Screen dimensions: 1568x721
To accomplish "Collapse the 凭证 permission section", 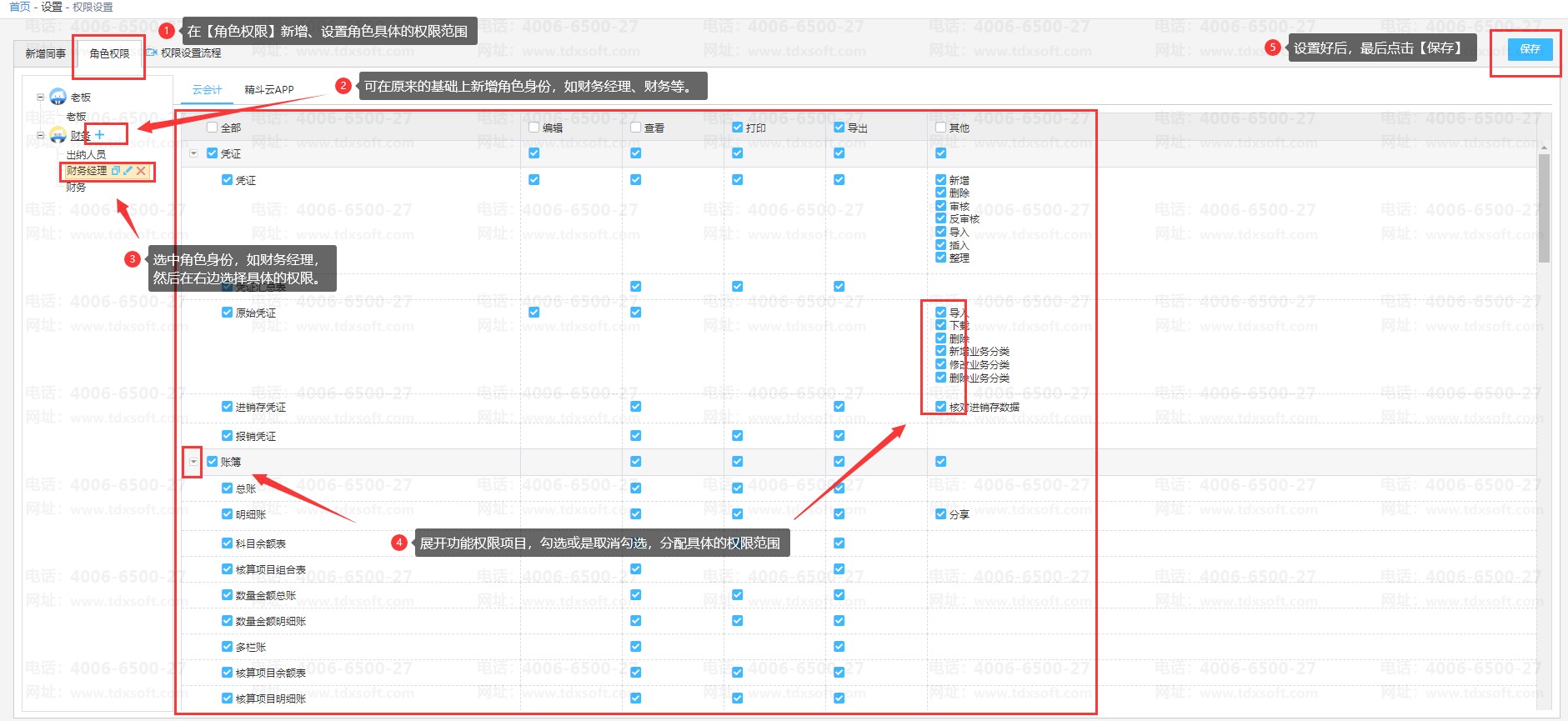I will click(x=193, y=153).
